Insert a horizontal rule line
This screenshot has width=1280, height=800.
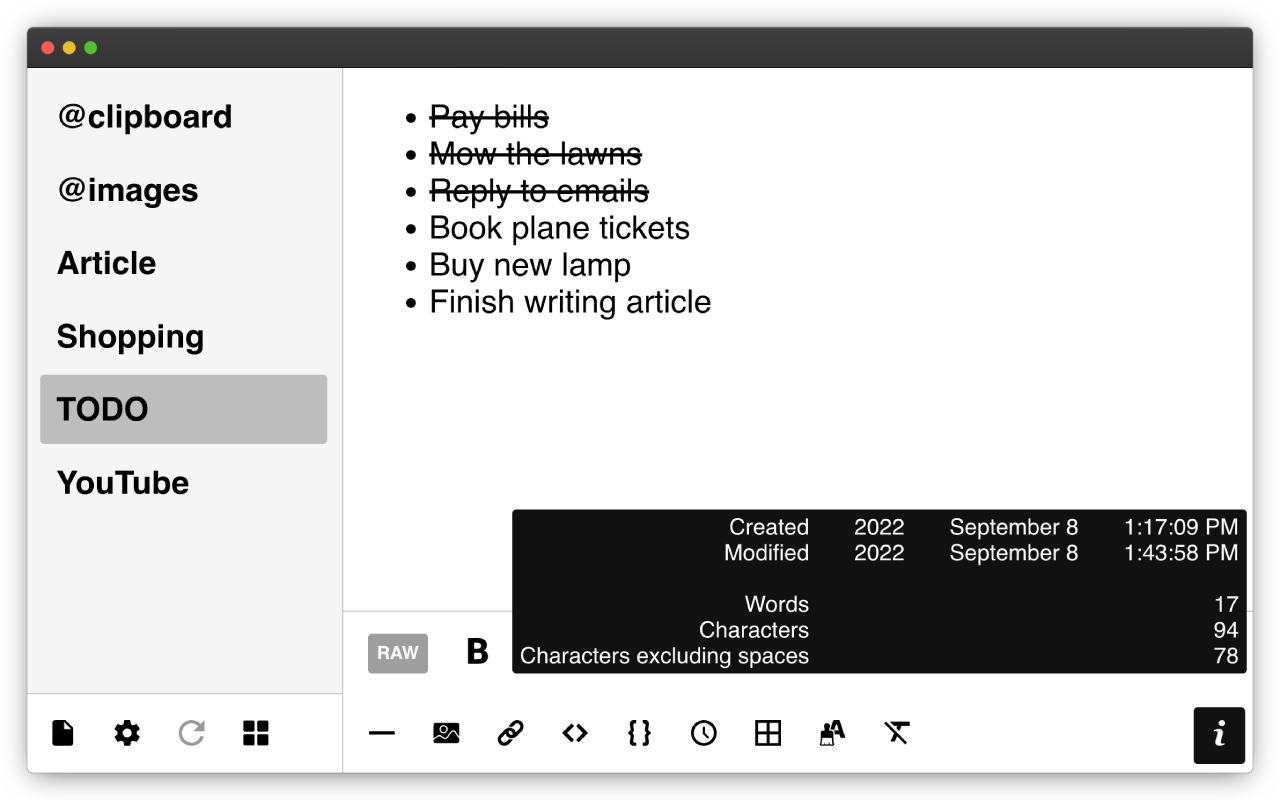(x=382, y=733)
